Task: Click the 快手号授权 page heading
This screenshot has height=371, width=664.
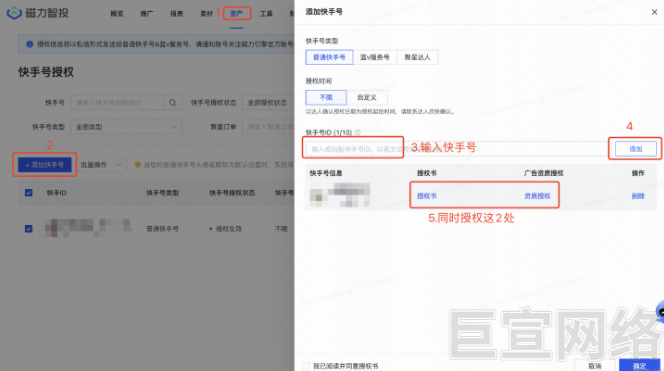Action: (x=46, y=72)
